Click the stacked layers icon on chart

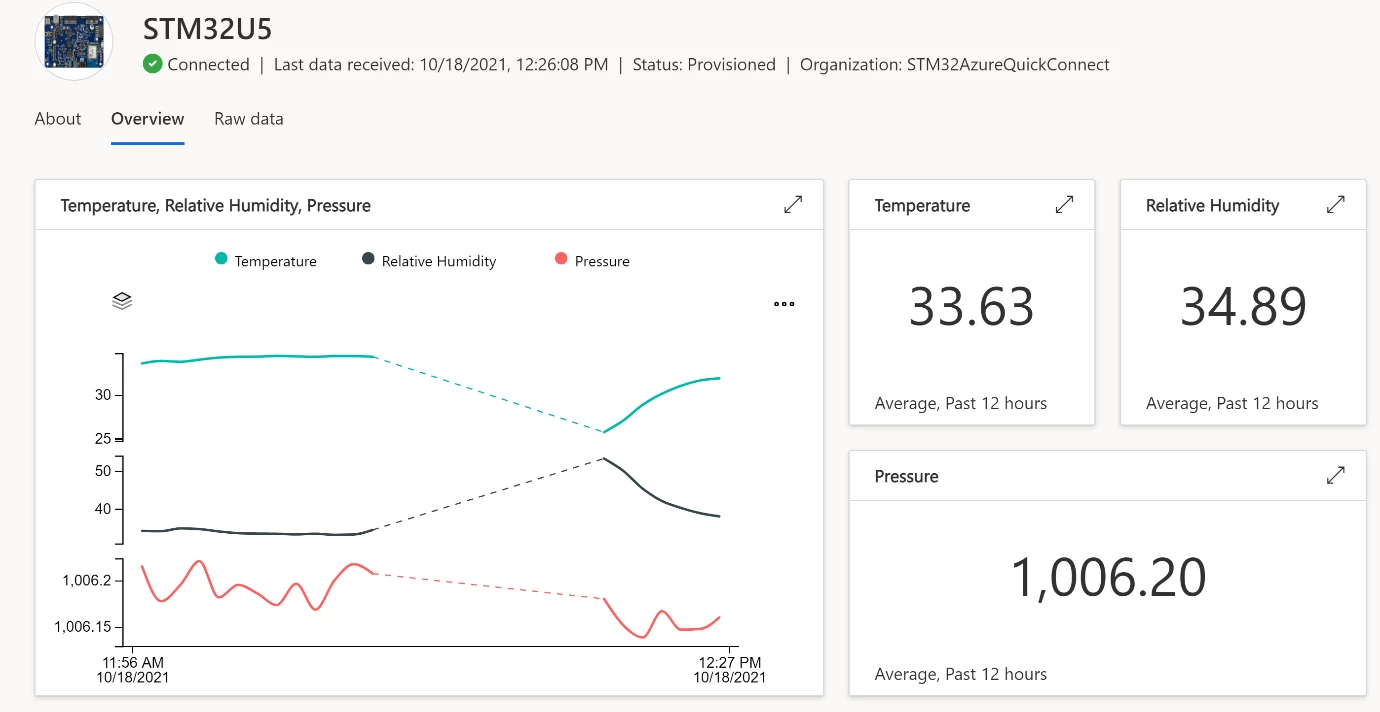pos(122,300)
